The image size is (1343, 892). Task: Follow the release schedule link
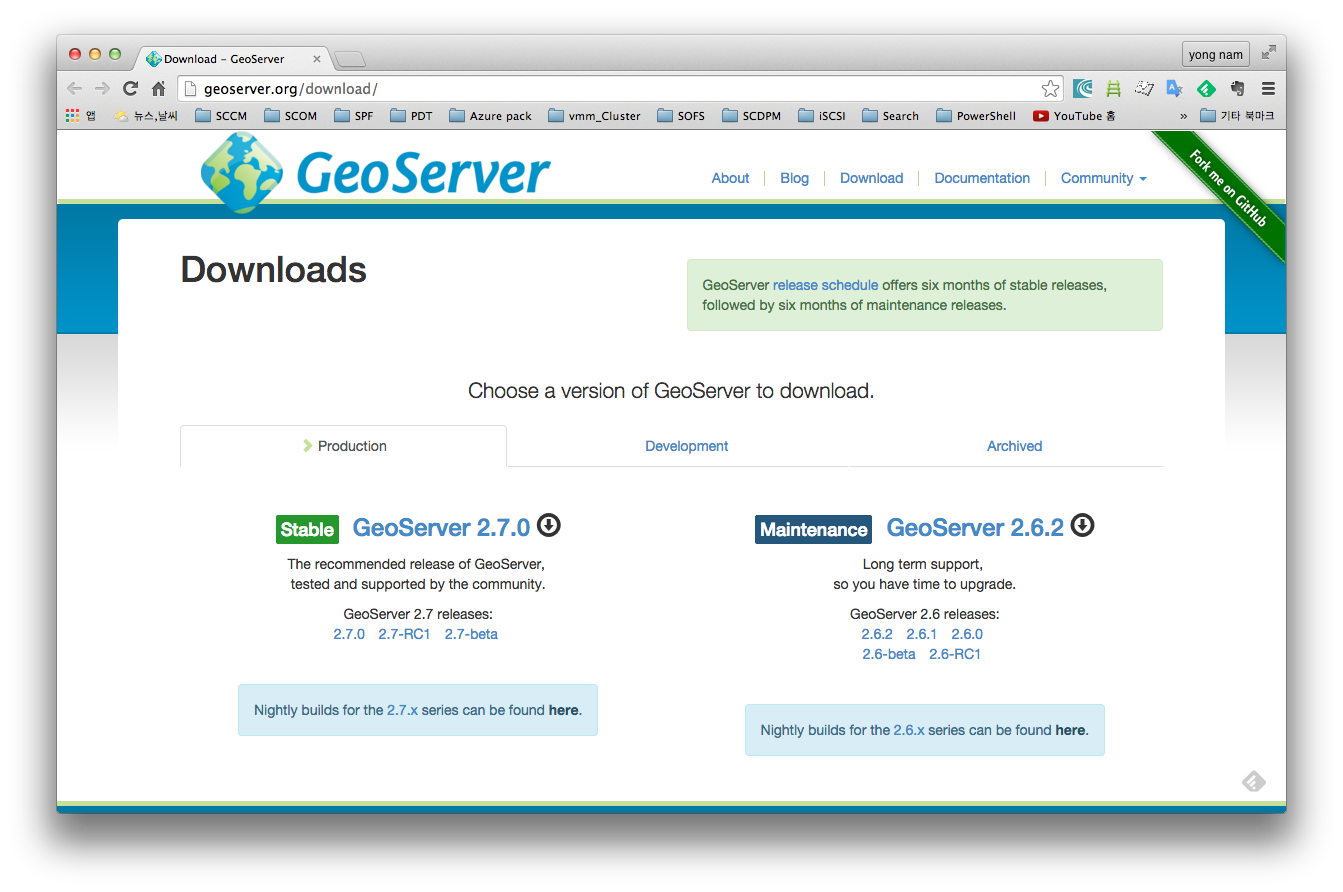(825, 285)
